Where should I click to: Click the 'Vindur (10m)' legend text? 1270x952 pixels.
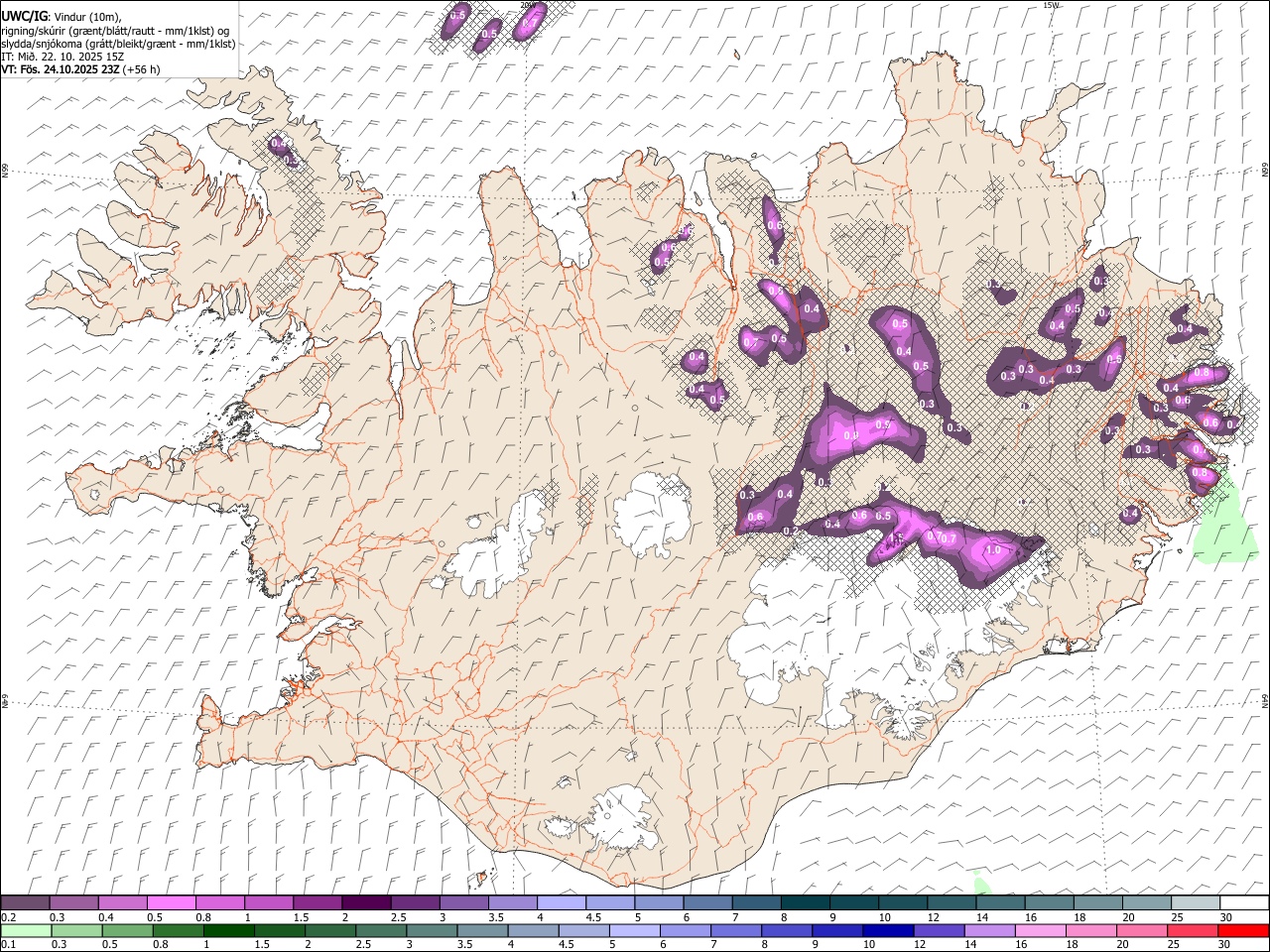[x=87, y=17]
